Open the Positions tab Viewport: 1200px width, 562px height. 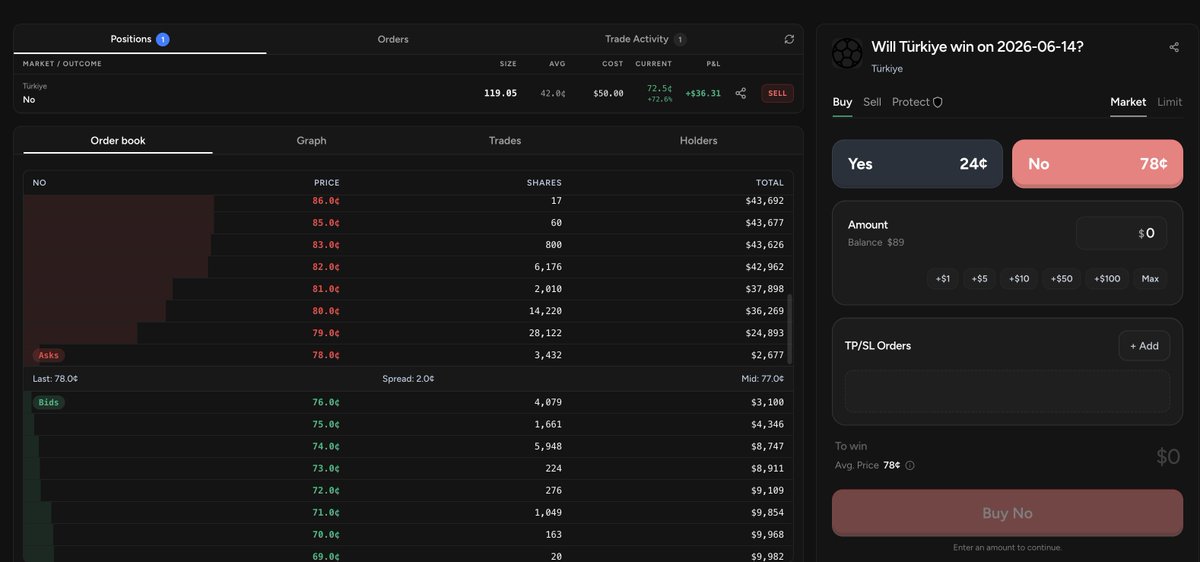click(140, 39)
